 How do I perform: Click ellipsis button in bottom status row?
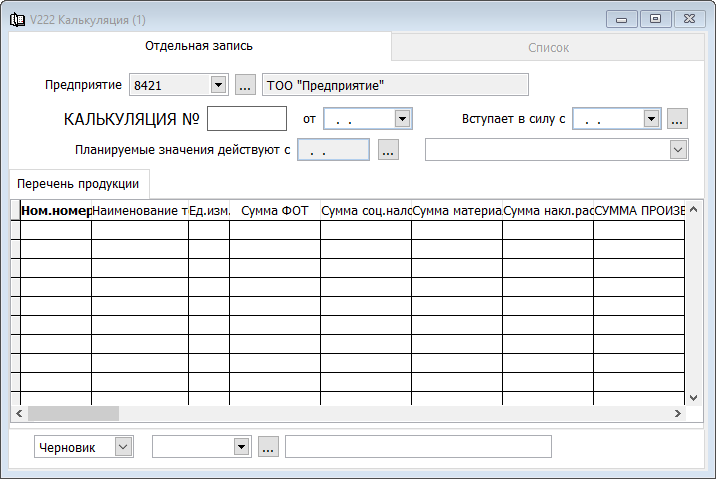(x=267, y=447)
